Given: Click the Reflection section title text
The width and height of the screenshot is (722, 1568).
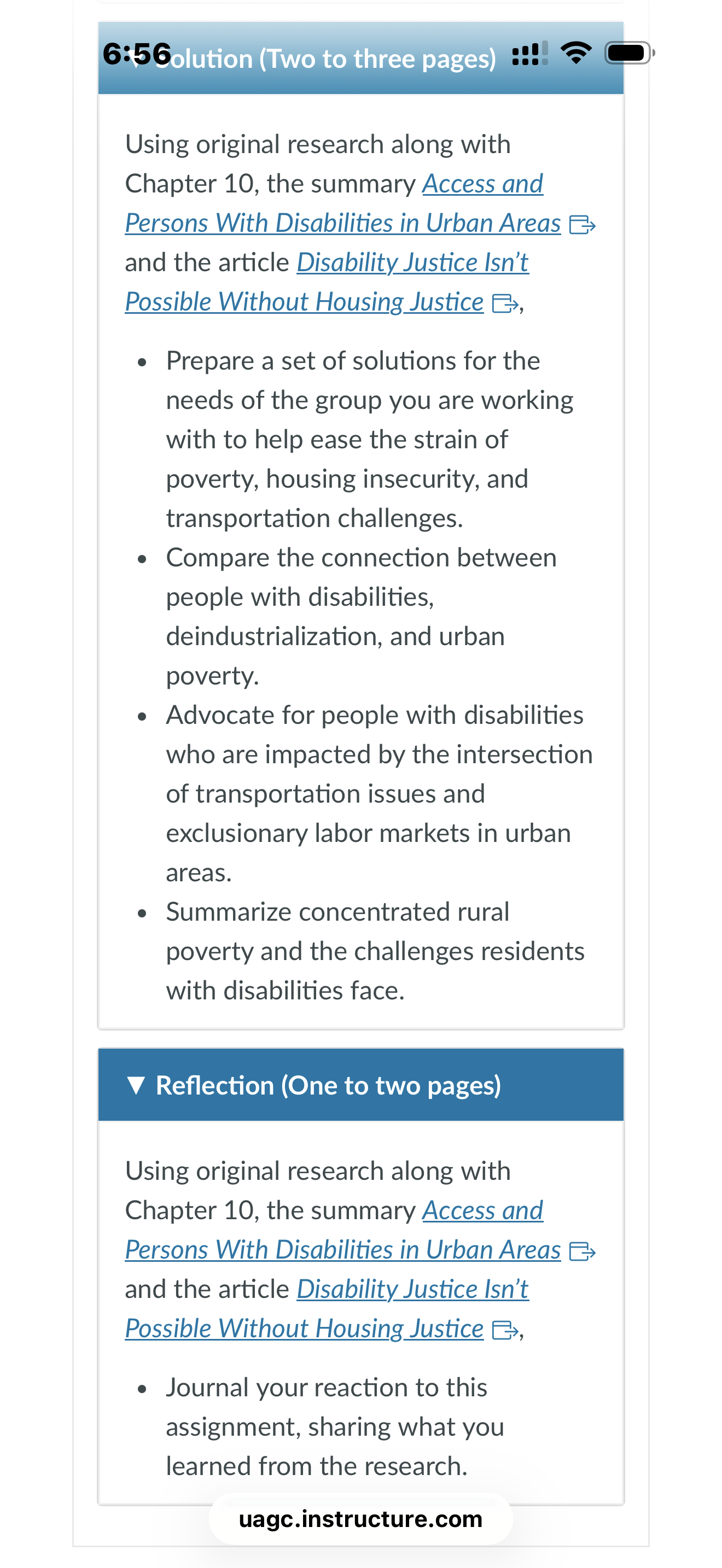Looking at the screenshot, I should point(328,1085).
